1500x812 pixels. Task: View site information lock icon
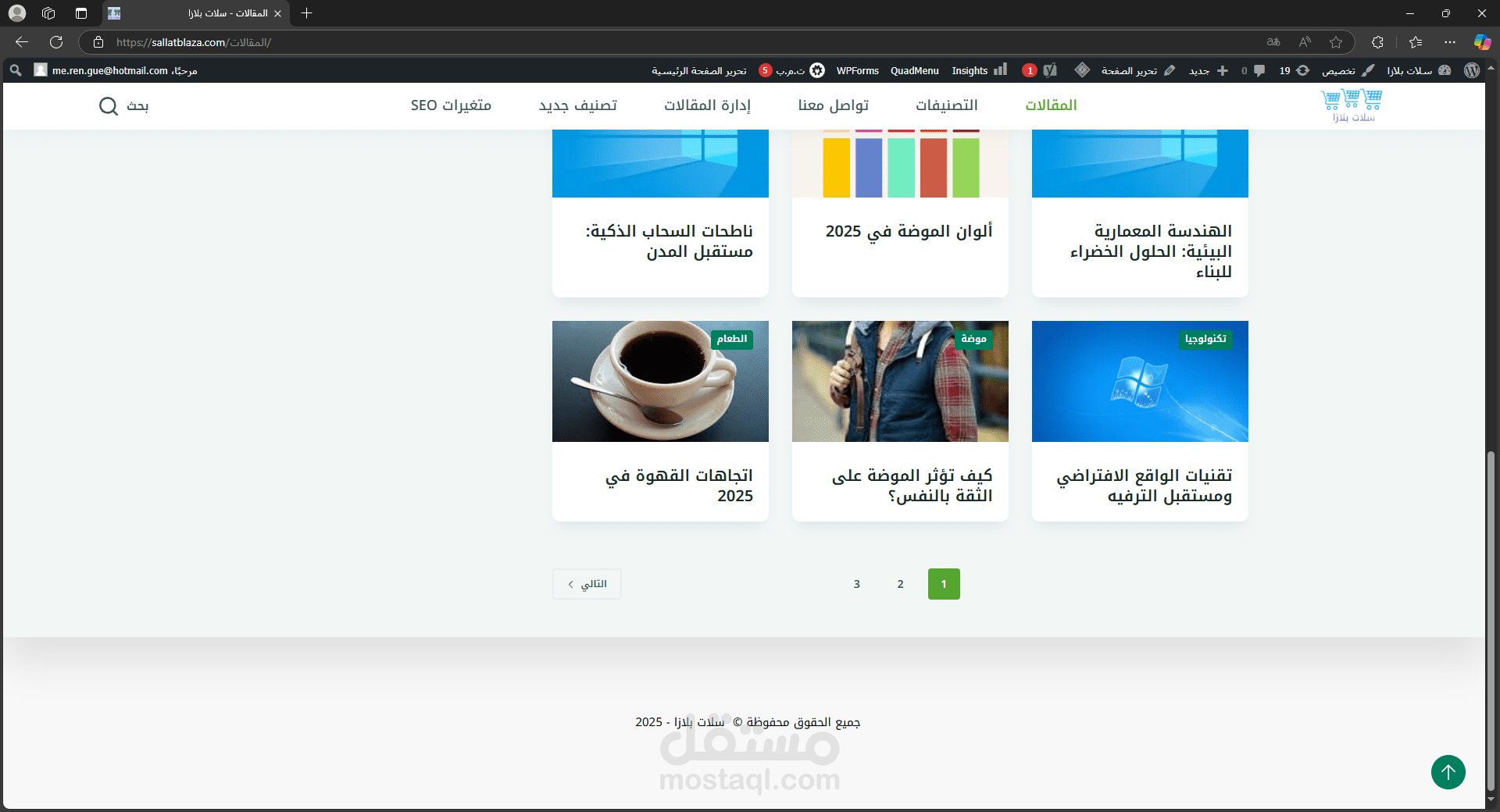coord(98,42)
